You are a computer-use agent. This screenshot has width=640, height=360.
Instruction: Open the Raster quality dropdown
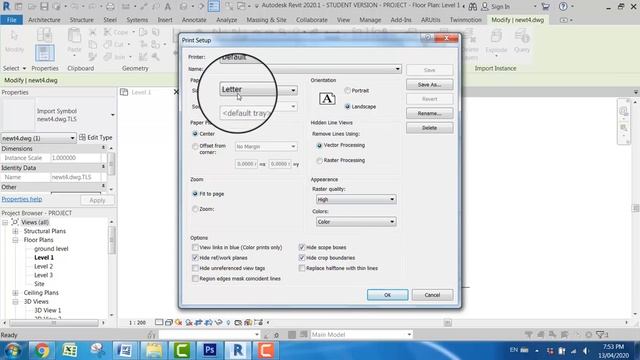(x=356, y=199)
